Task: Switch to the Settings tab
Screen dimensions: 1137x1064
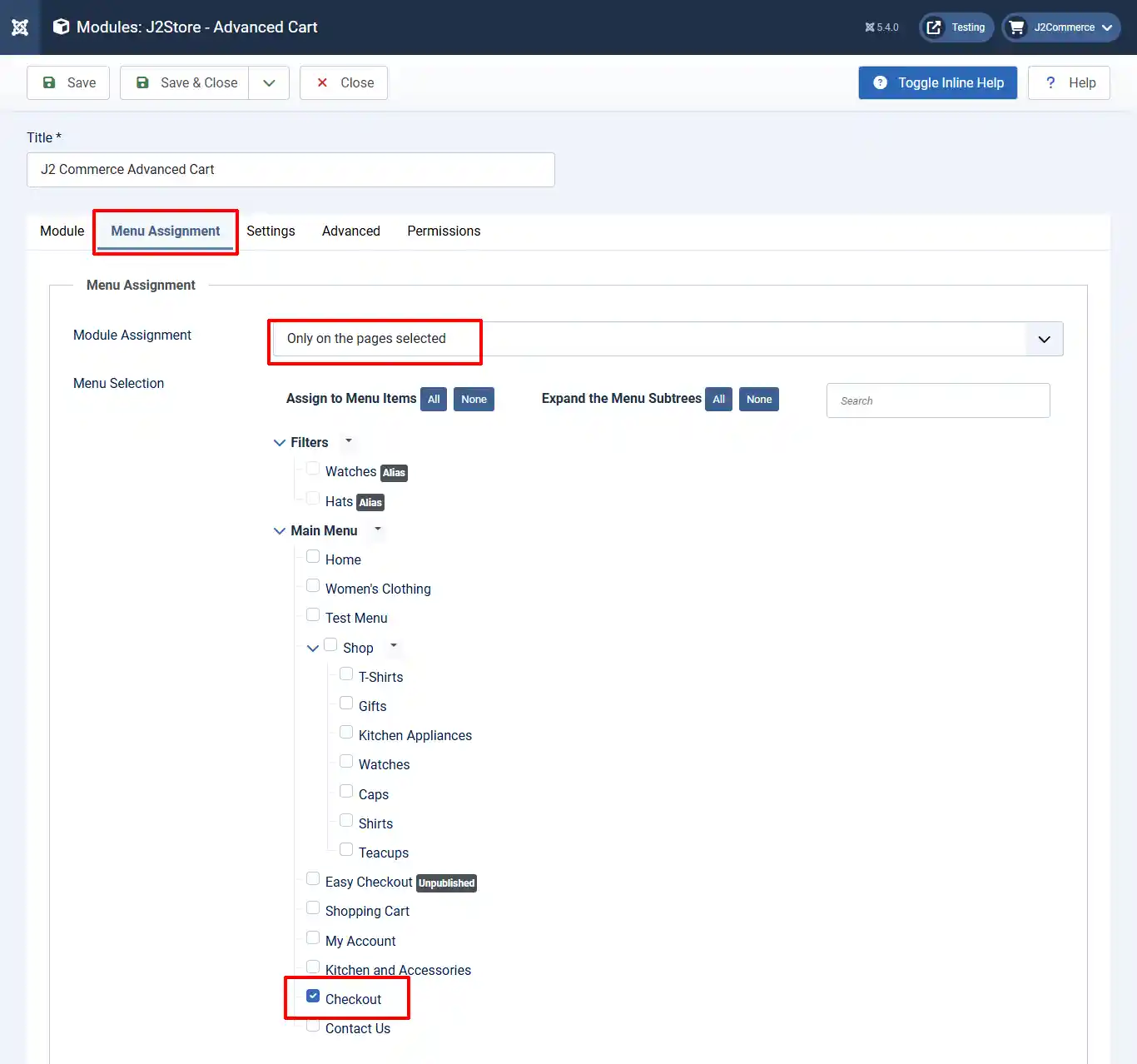Action: click(x=271, y=231)
